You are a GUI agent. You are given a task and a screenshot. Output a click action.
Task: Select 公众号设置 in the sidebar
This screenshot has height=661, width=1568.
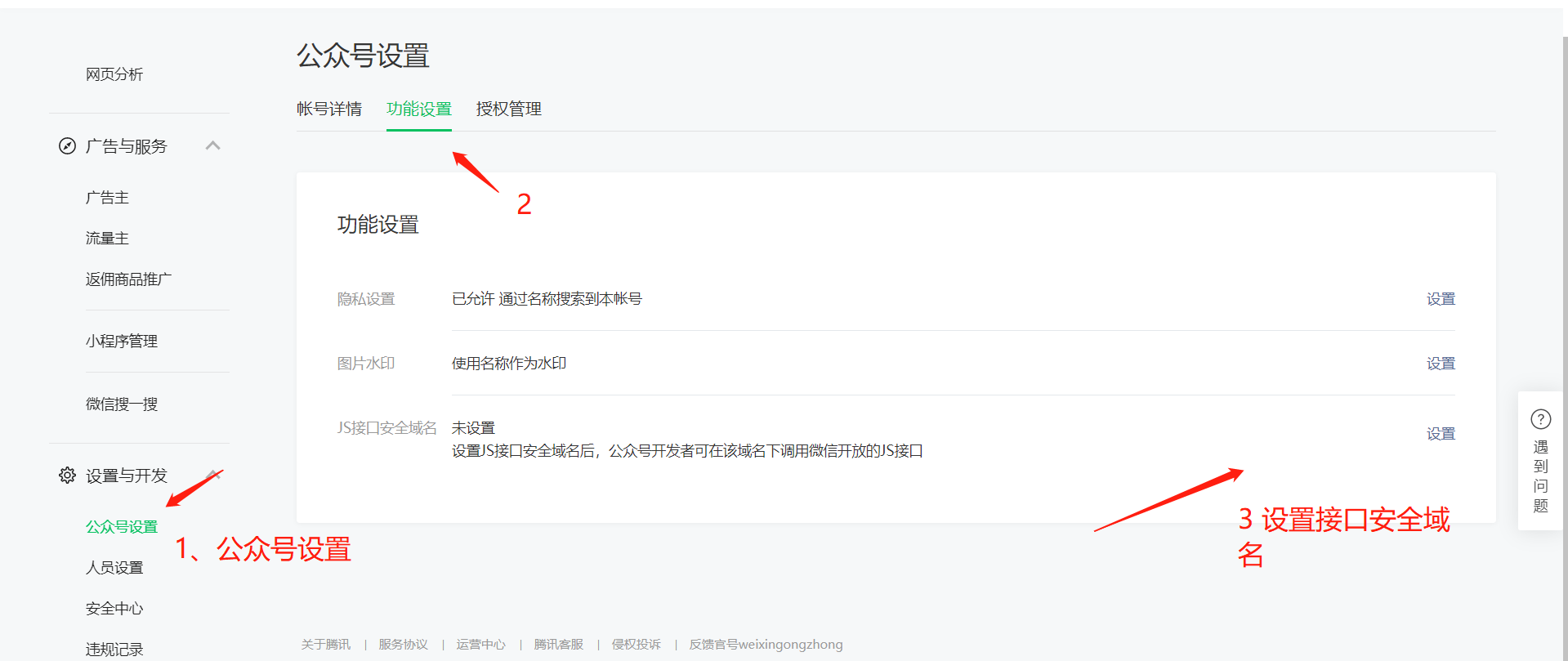(122, 527)
